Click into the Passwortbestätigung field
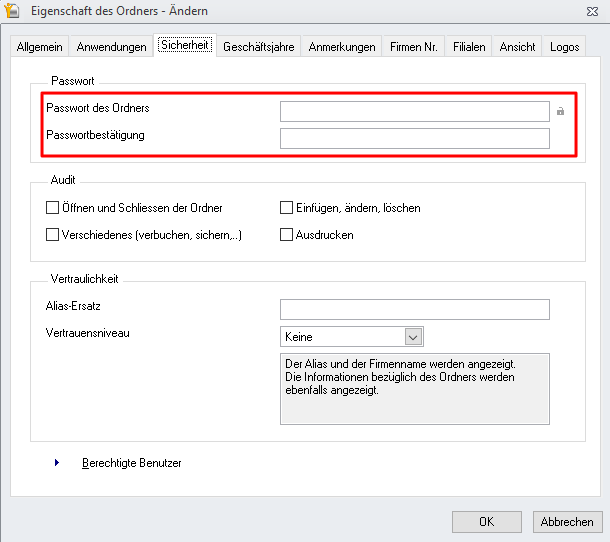The height and width of the screenshot is (542, 610). click(415, 139)
